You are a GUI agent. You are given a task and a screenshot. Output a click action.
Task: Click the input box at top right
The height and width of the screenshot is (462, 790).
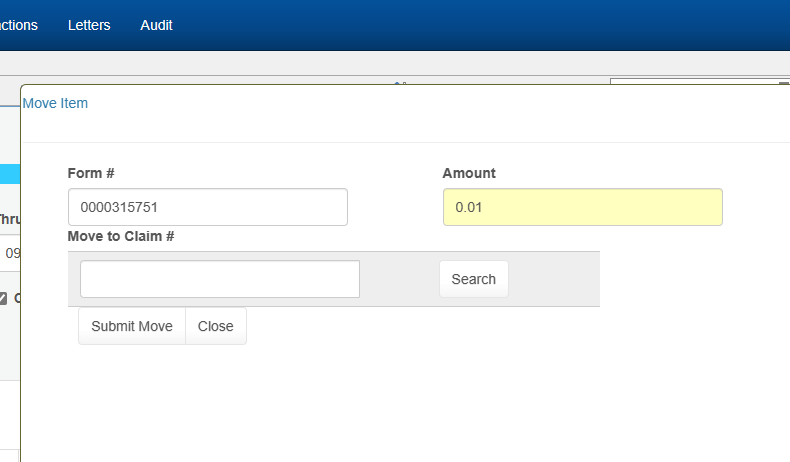tap(698, 82)
